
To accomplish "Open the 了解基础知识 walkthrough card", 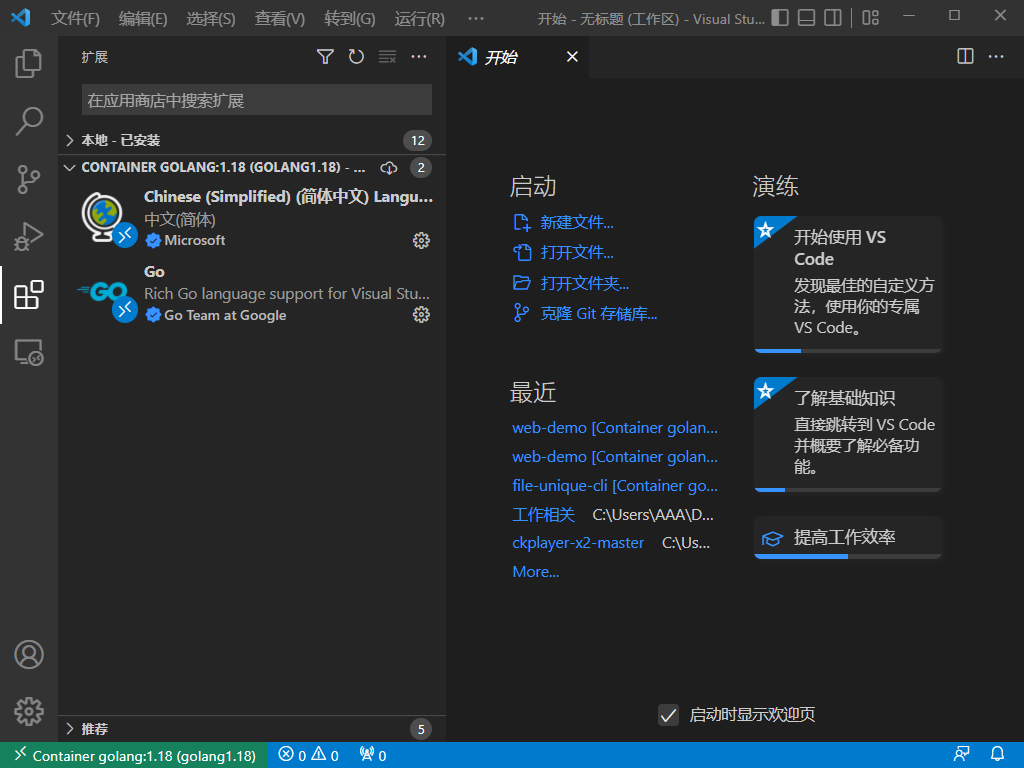I will click(848, 434).
